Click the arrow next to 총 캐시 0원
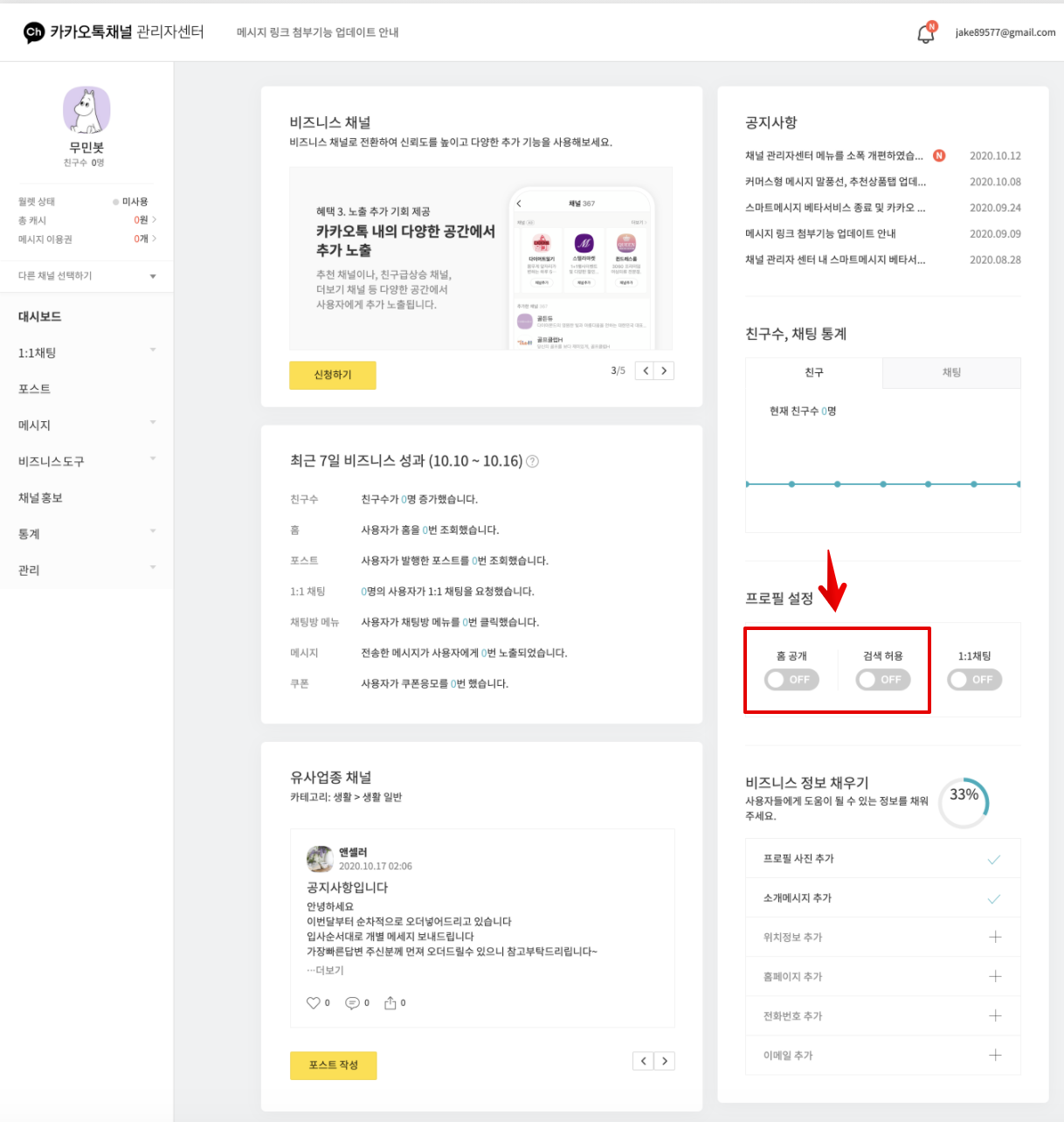 [x=155, y=219]
